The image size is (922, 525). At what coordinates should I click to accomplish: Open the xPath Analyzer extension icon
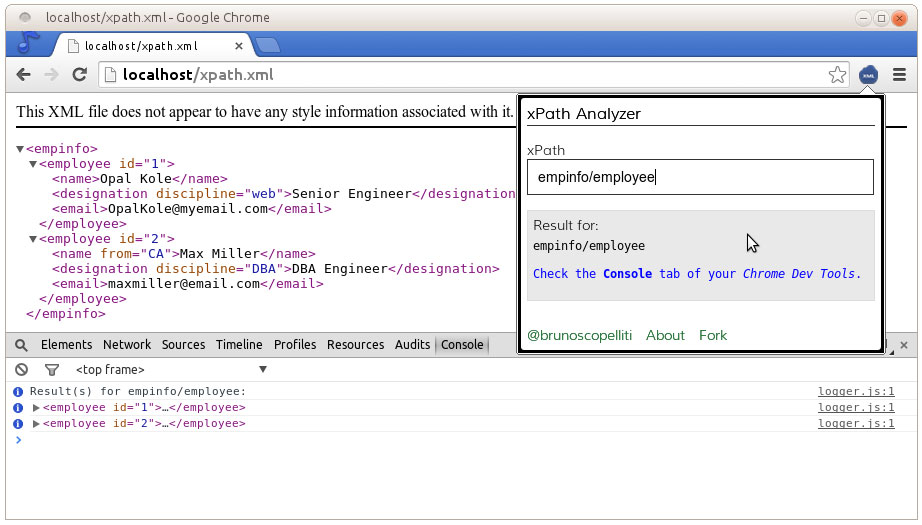point(868,75)
